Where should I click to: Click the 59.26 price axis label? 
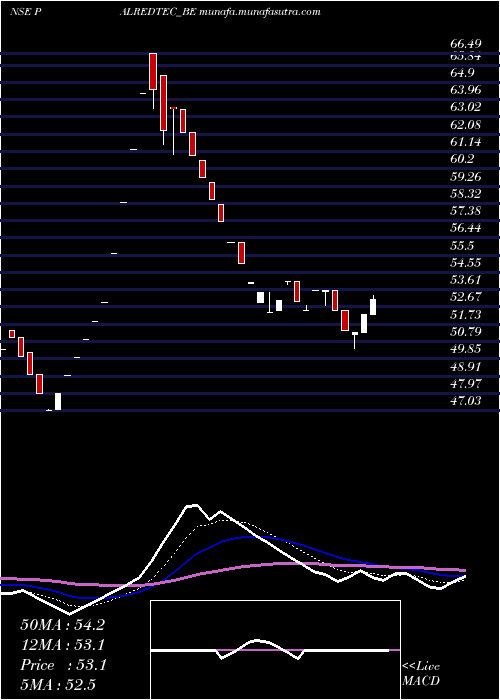(x=466, y=176)
